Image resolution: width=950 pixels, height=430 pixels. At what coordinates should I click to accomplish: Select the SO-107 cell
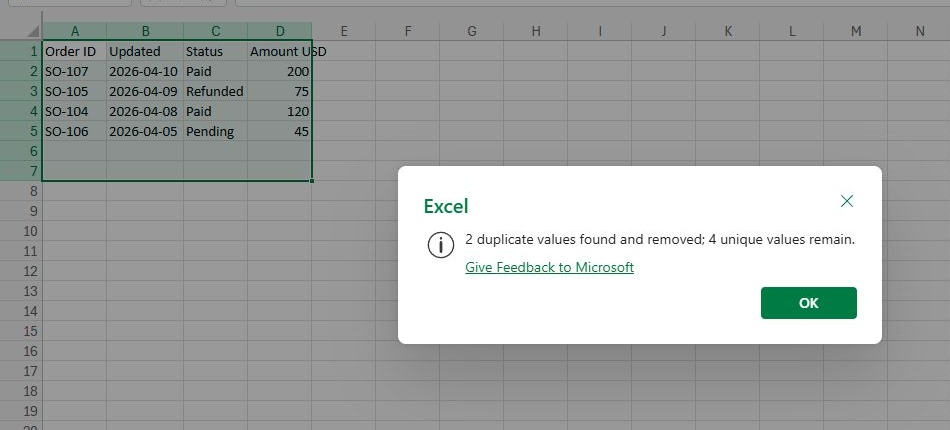[75, 71]
